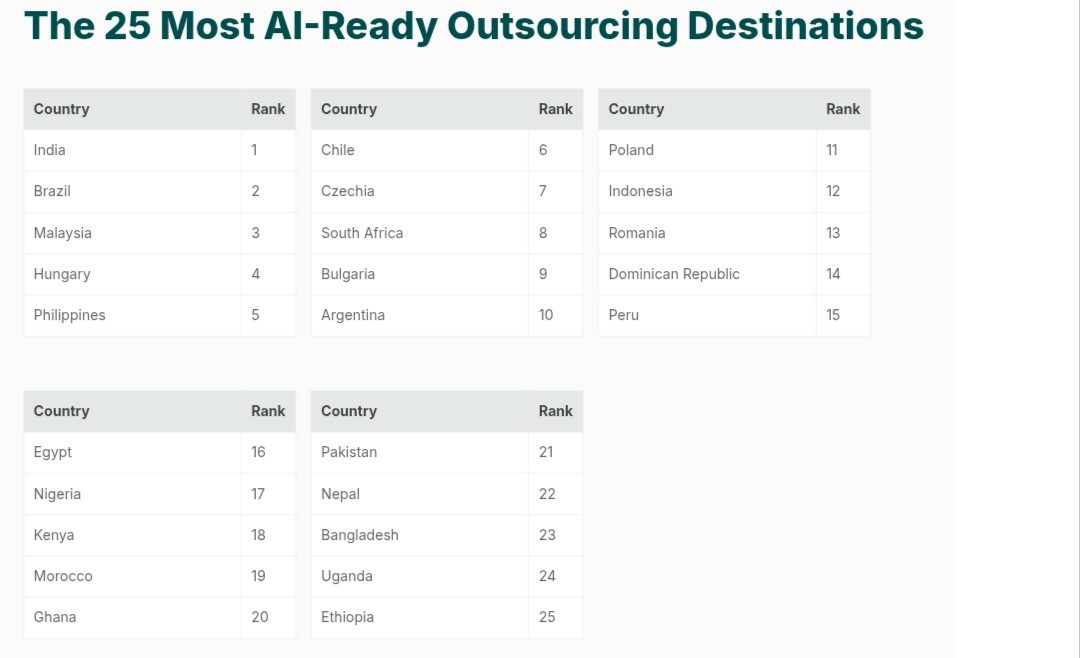
Task: Select the 'India' table cell
Action: point(132,150)
